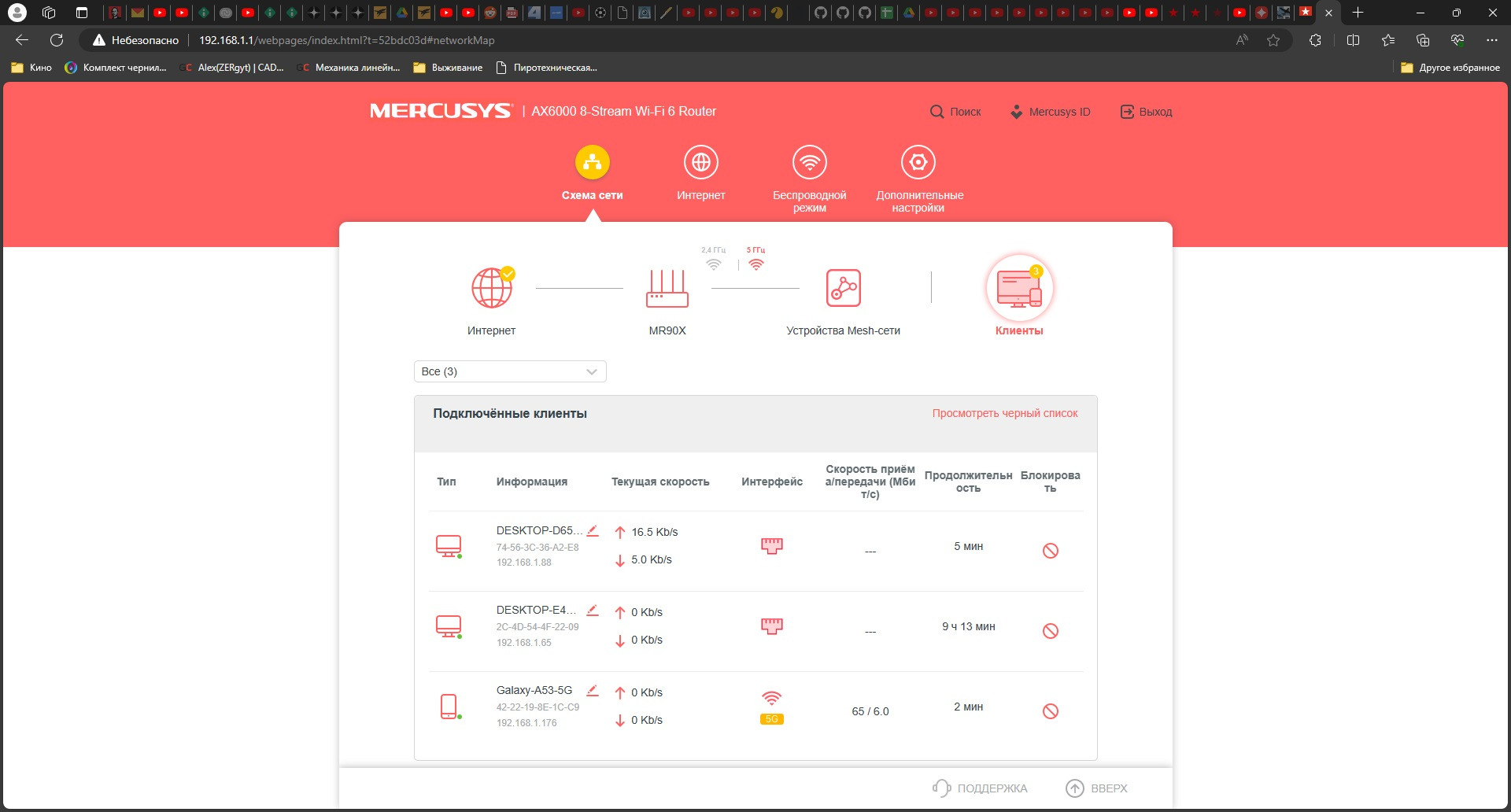Block the Galaxy-A53-5G client

(1050, 711)
